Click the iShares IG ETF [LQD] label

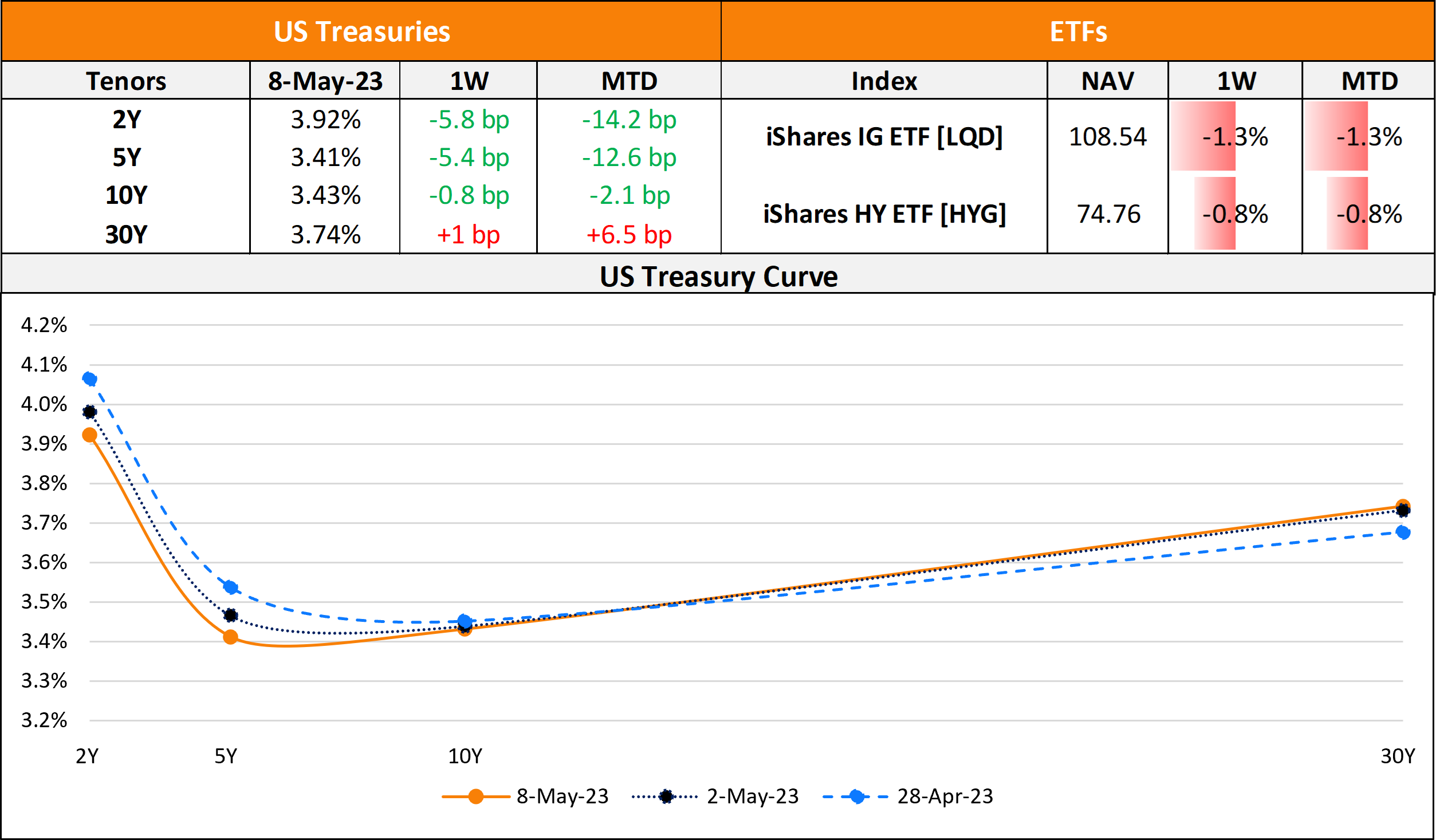[x=884, y=137]
